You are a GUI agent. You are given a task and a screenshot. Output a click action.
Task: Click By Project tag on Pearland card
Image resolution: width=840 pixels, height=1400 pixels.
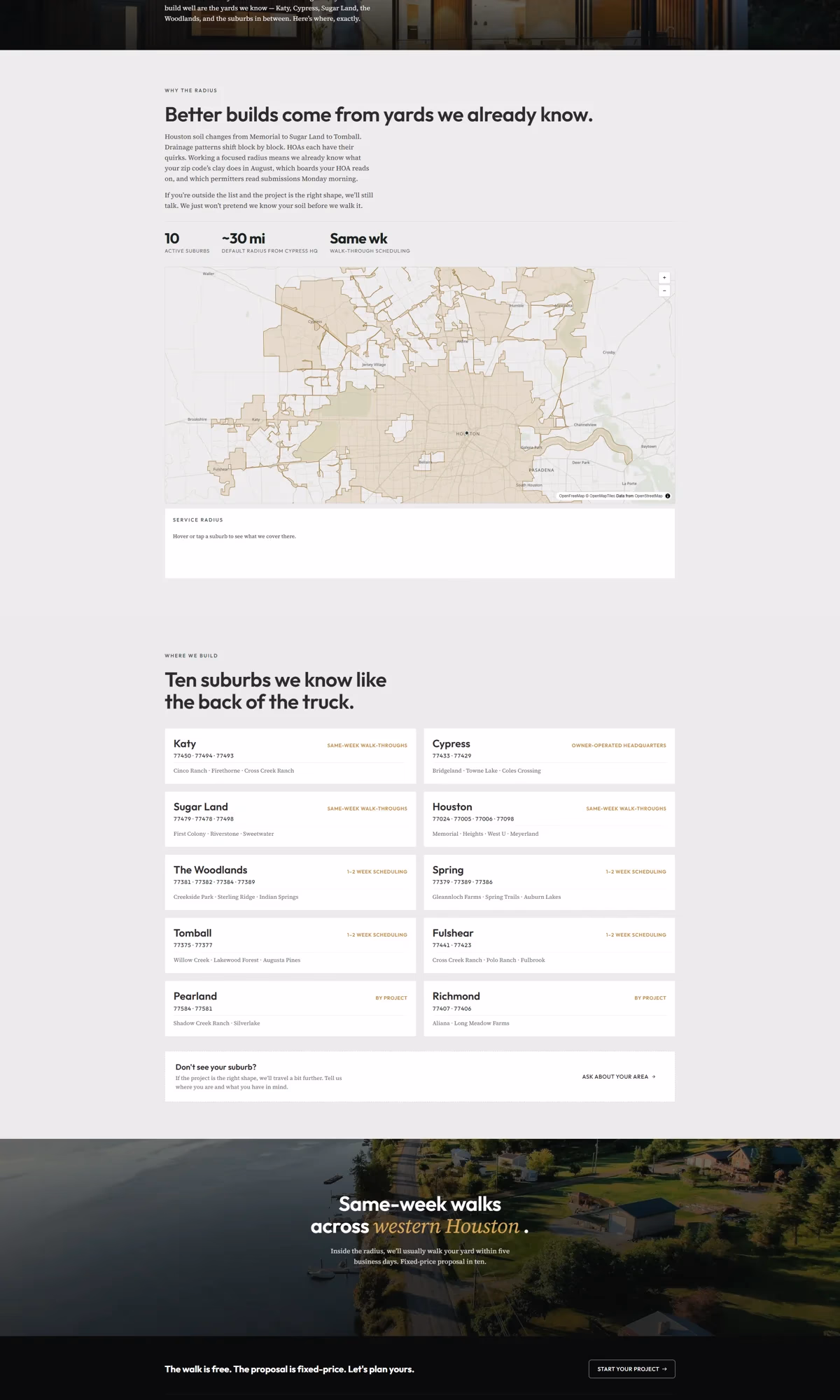pos(391,998)
